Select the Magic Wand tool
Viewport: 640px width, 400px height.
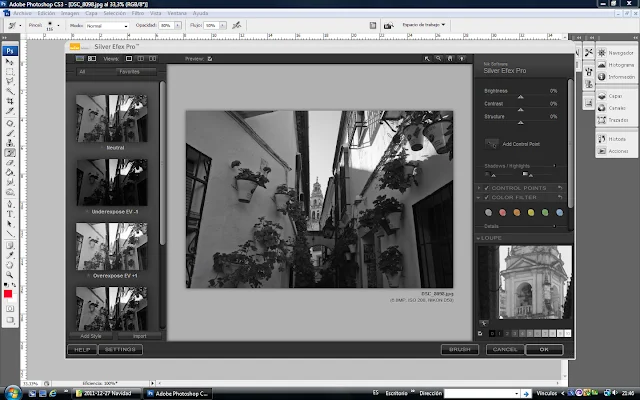pyautogui.click(x=9, y=91)
